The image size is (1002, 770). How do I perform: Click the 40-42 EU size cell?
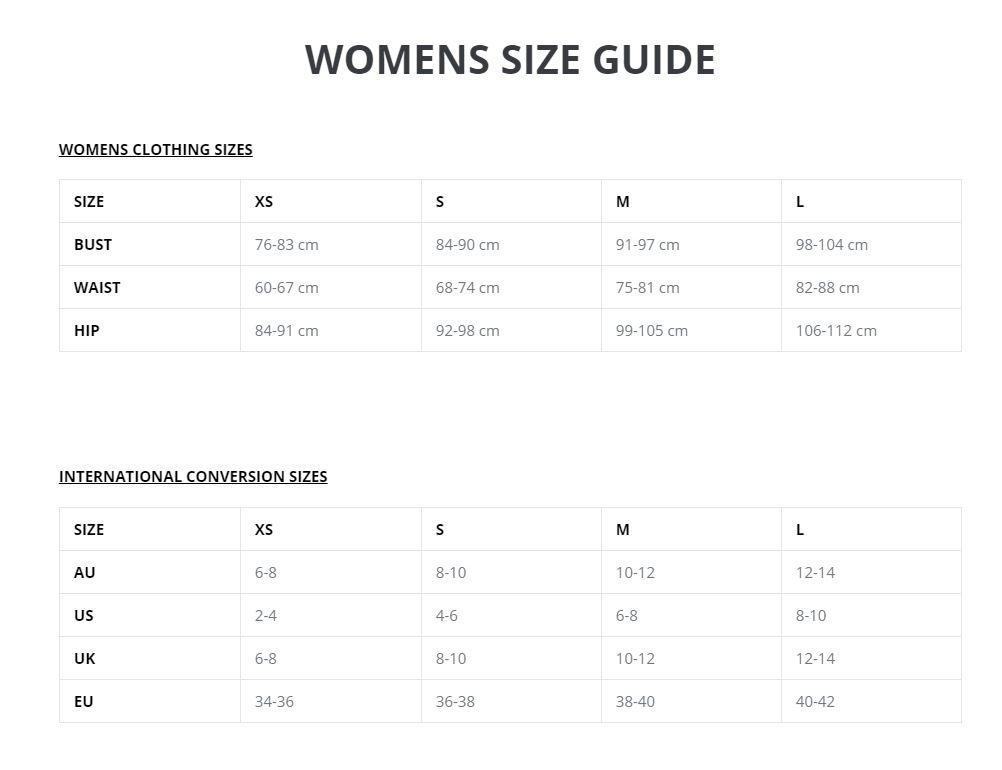click(815, 701)
